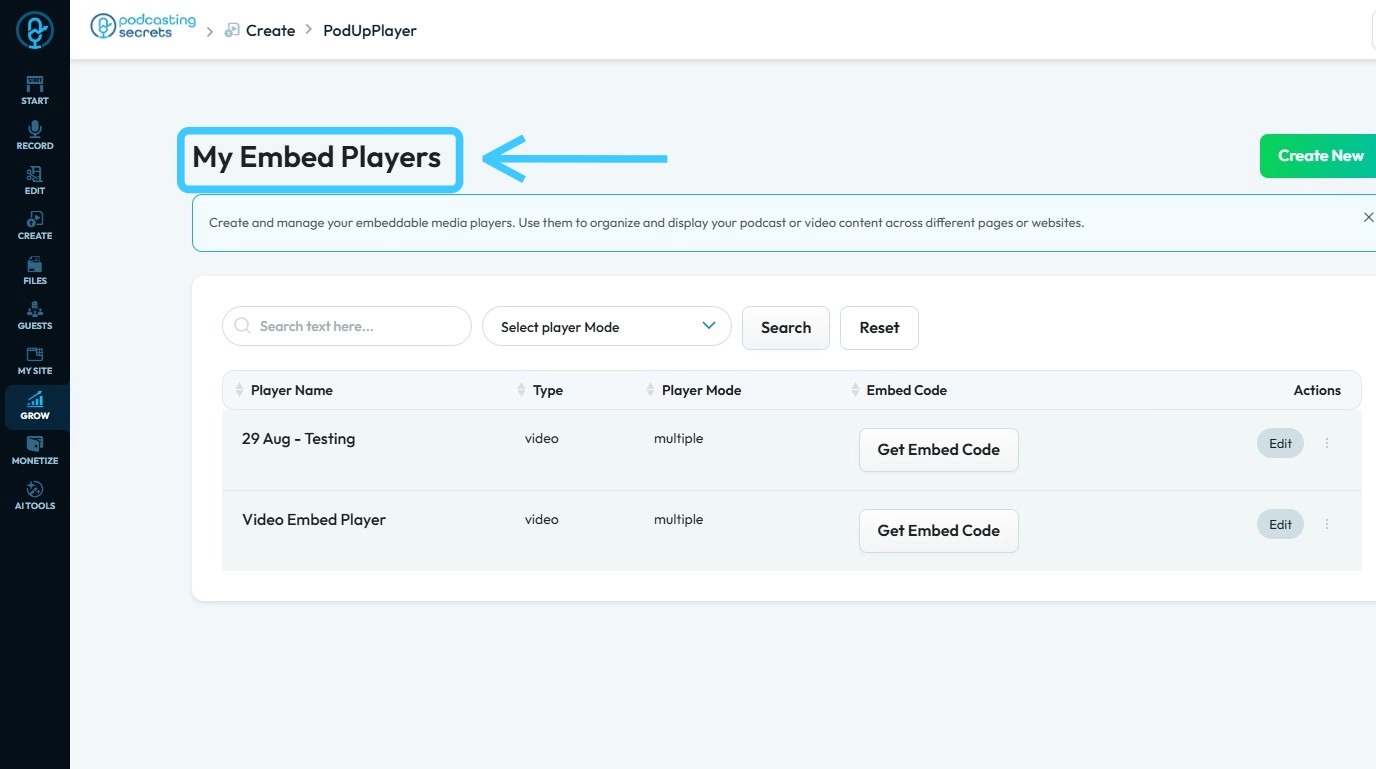Select the GROW chart sidebar item
Screen dimensions: 1376x769
click(35, 406)
